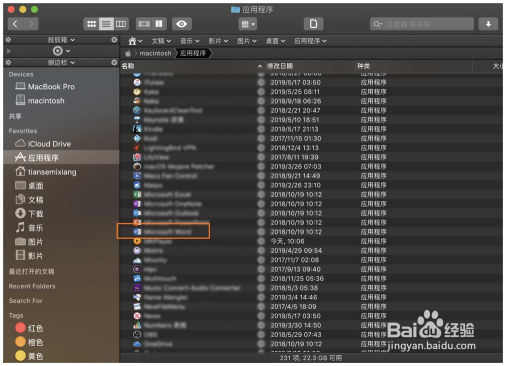Select macintosh in the path bar
Screen dimensions: 506x366
[155, 53]
